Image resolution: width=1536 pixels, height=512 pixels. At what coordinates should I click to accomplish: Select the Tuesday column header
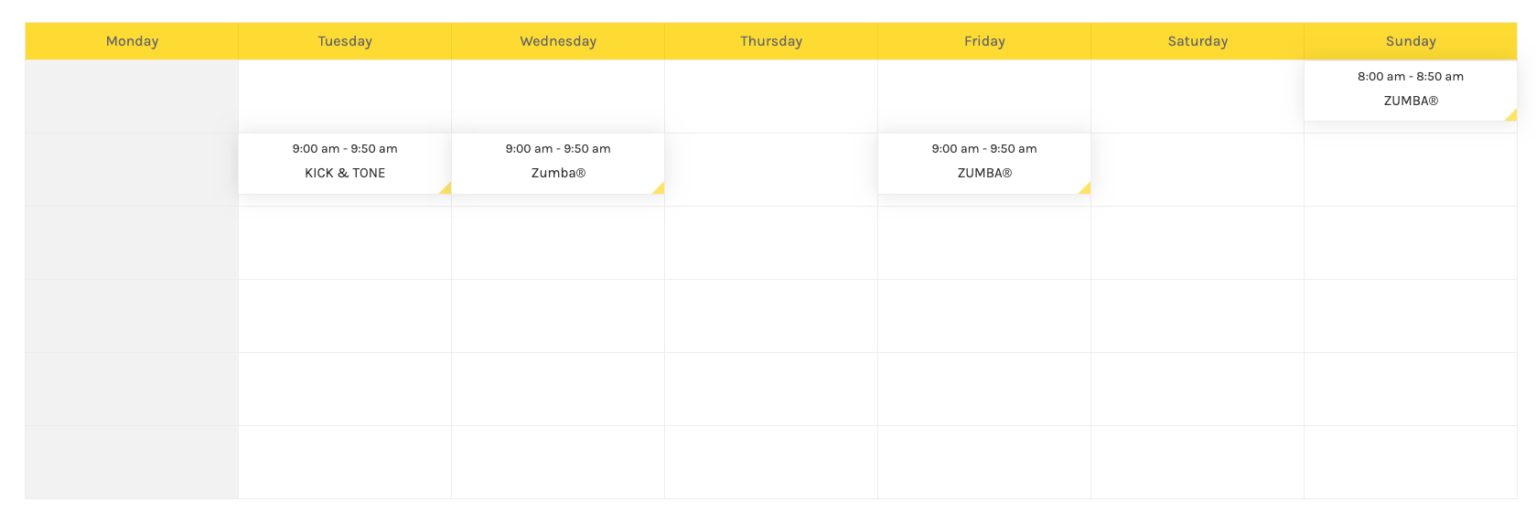tap(345, 41)
